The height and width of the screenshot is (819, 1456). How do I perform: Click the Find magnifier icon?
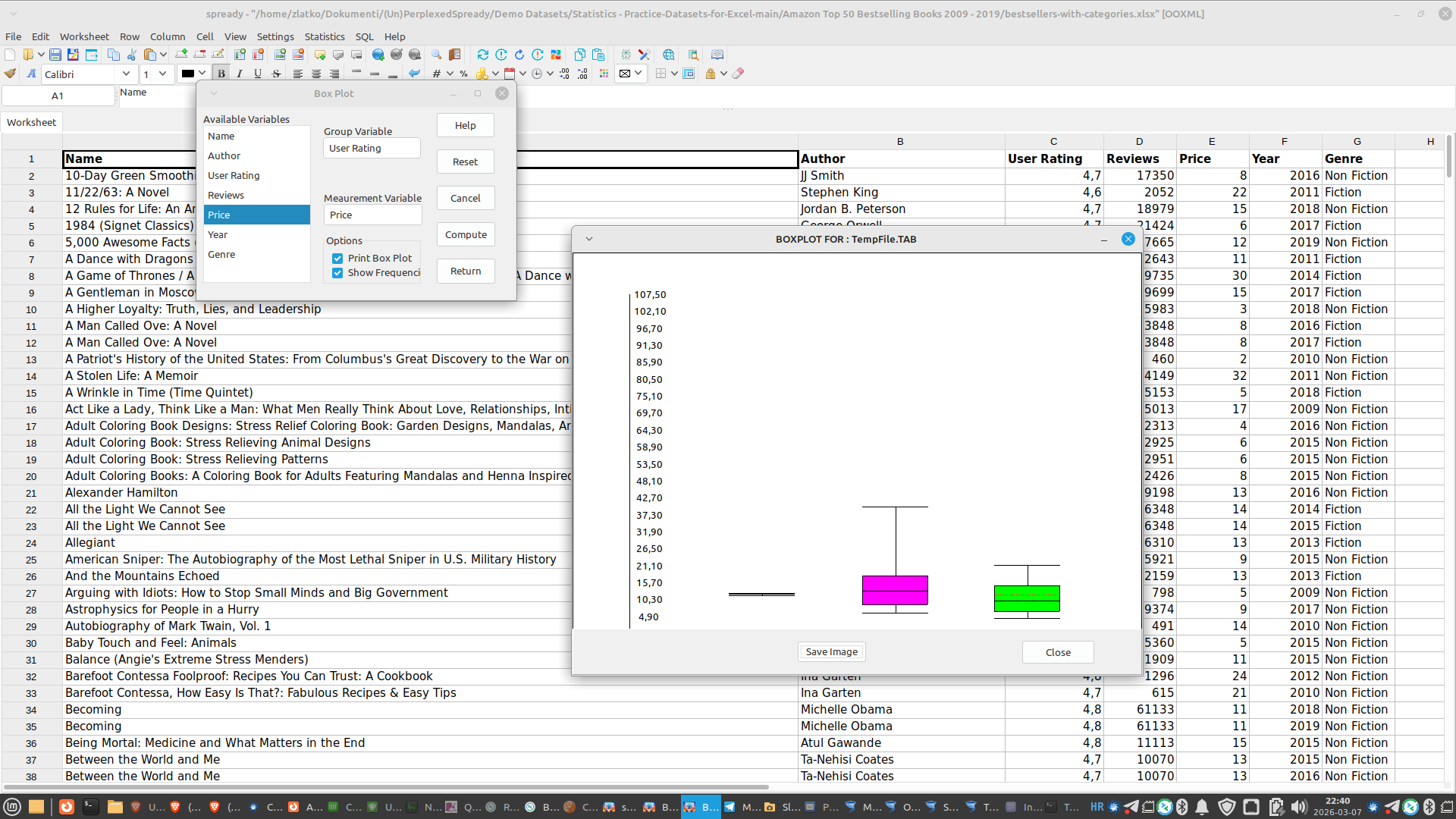click(436, 55)
